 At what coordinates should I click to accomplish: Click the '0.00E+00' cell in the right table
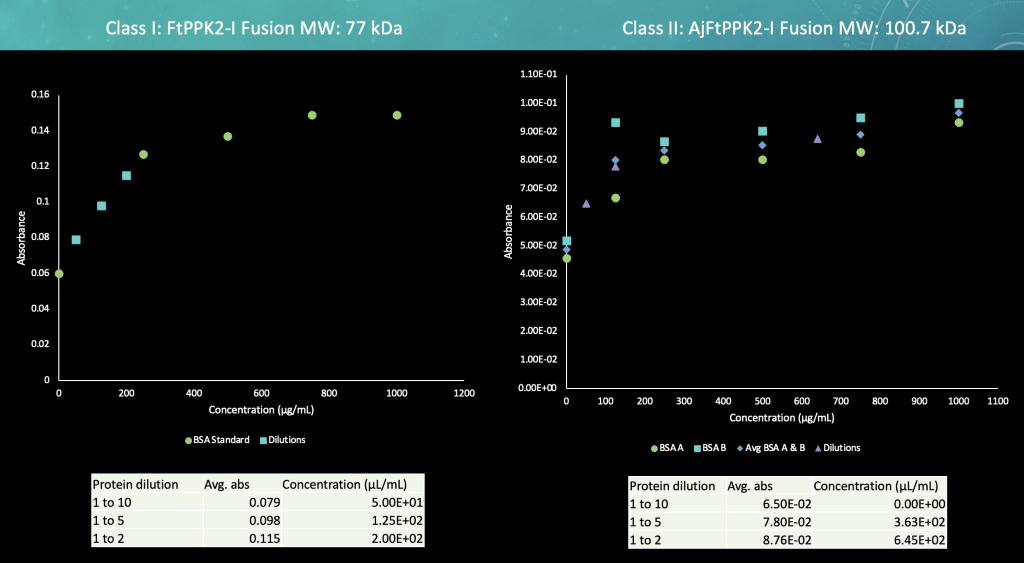918,504
